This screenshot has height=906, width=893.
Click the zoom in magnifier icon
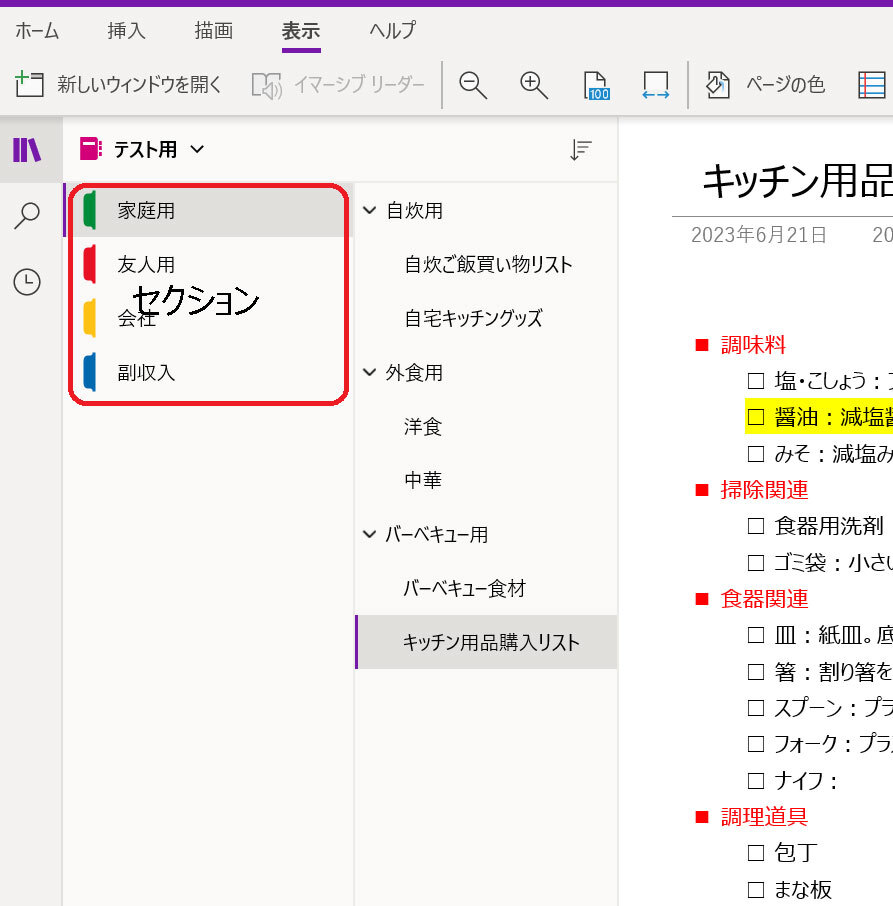click(534, 85)
